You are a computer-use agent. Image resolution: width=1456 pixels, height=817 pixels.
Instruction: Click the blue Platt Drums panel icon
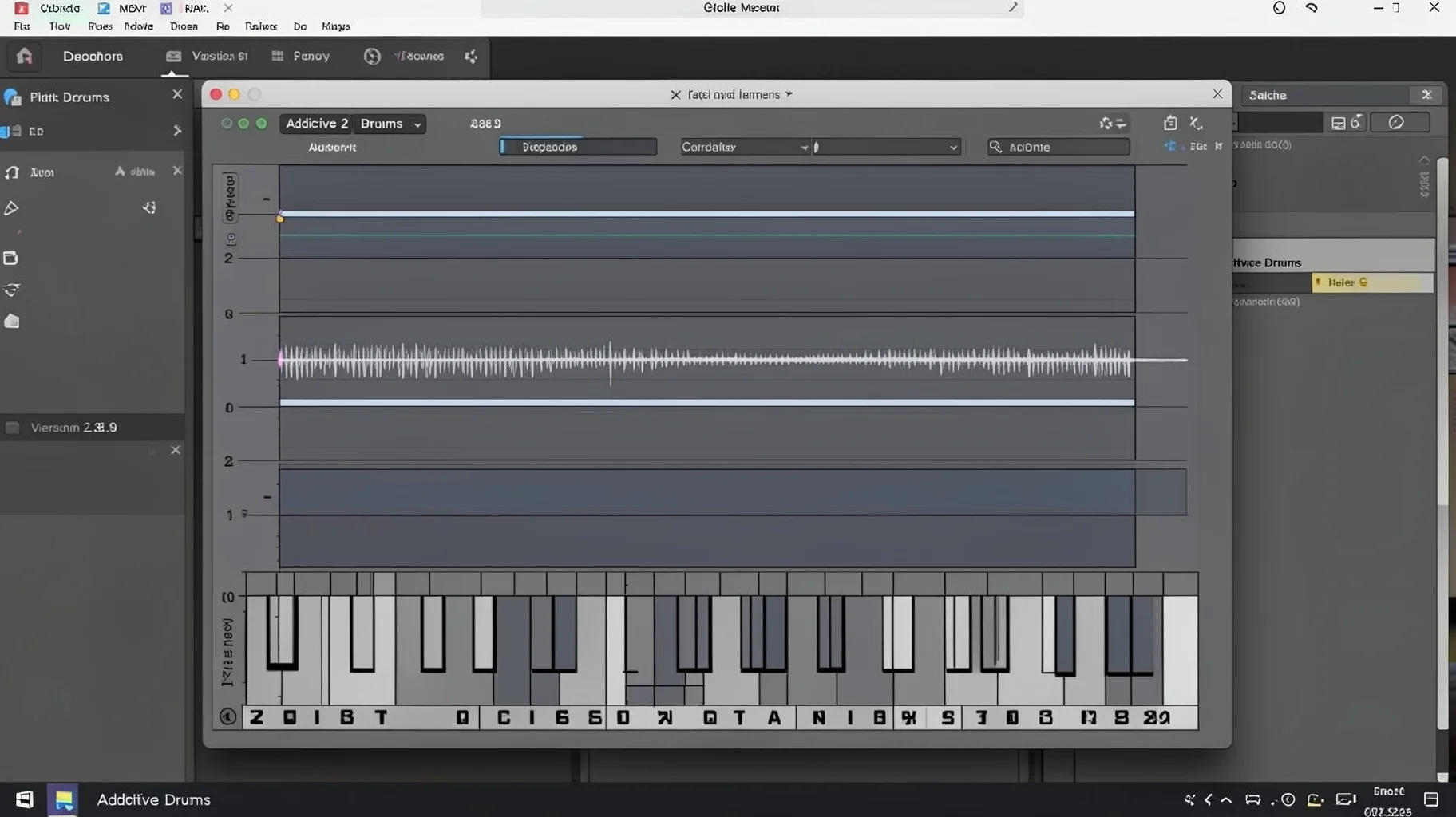tap(12, 97)
